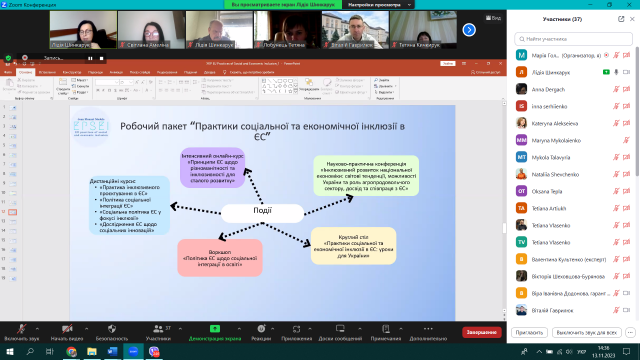
Task: Open Viber from taskbar
Action: 154,351
